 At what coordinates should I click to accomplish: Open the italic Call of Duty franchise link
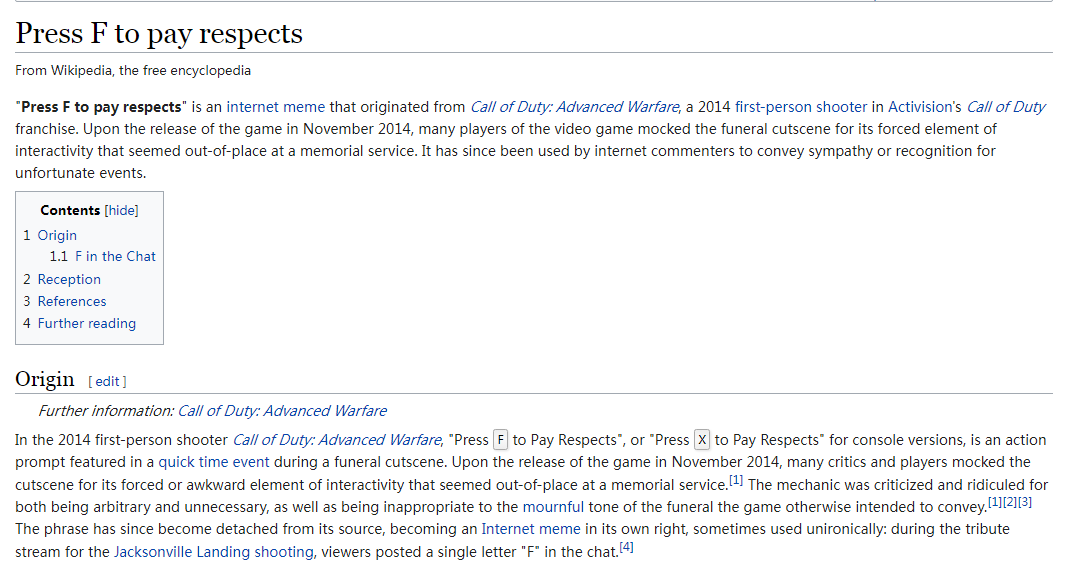click(x=1005, y=107)
